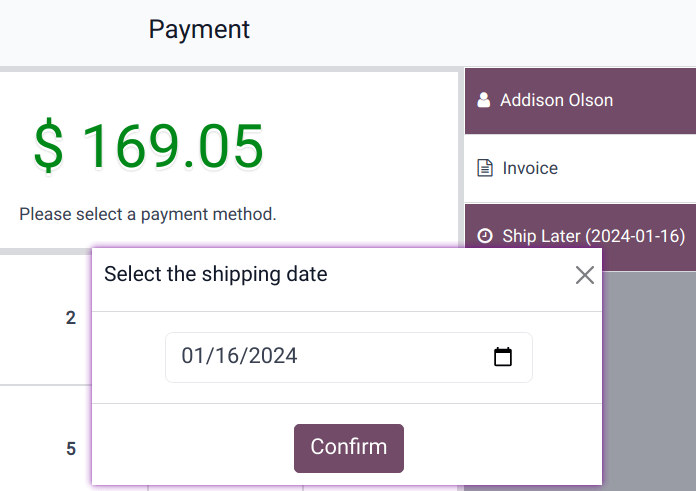Click the $ 169.05 amount due
Image resolution: width=696 pixels, height=491 pixels.
[149, 146]
